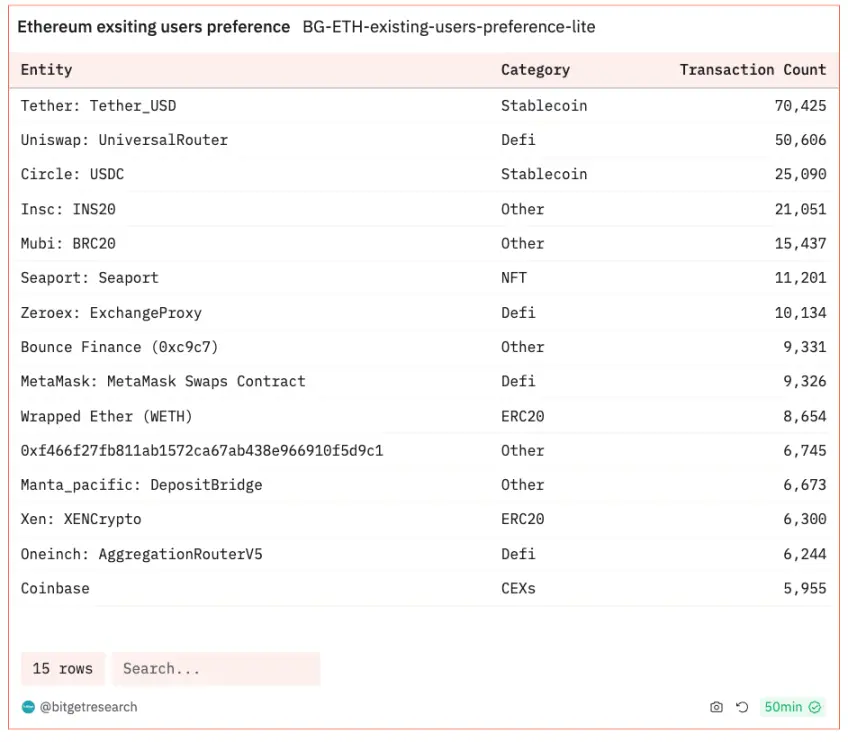Click the camera screenshot icon
Screen dimensions: 848x742
[x=716, y=707]
